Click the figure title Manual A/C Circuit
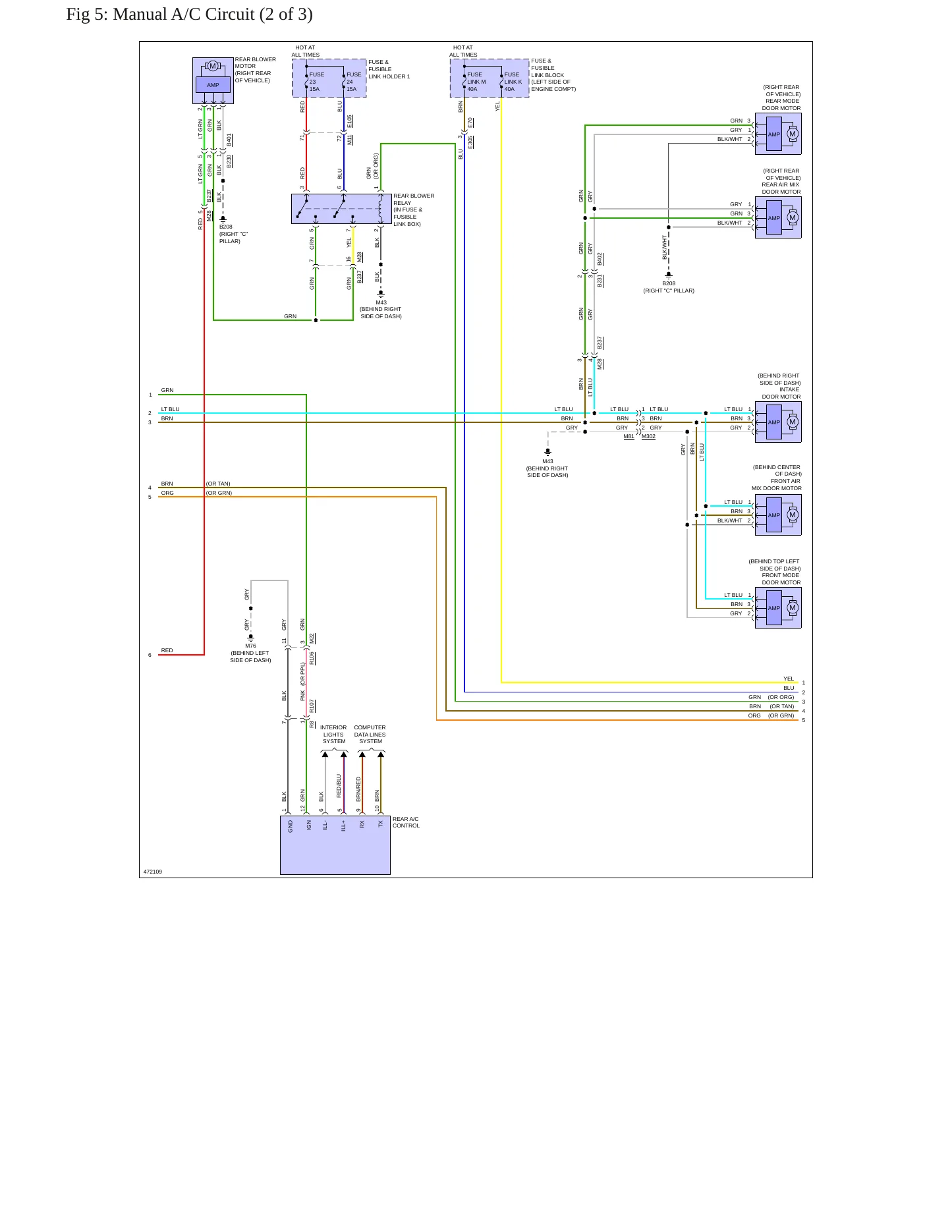The height and width of the screenshot is (1232, 952). (x=189, y=14)
